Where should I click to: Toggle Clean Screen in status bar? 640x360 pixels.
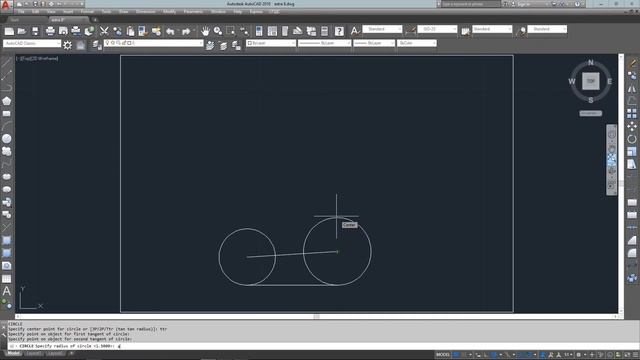click(627, 355)
